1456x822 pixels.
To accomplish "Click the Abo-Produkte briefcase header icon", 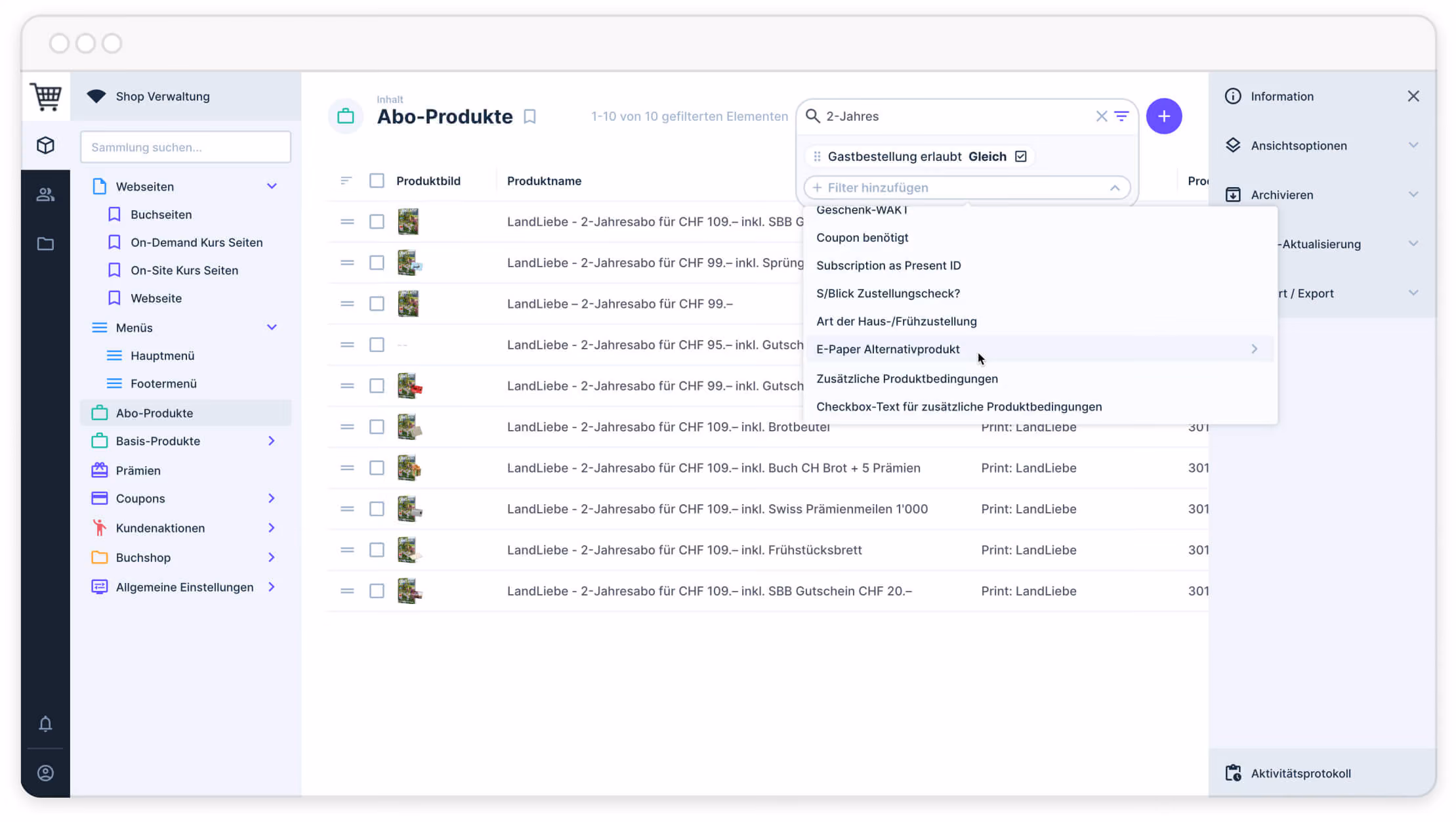I will 345,116.
